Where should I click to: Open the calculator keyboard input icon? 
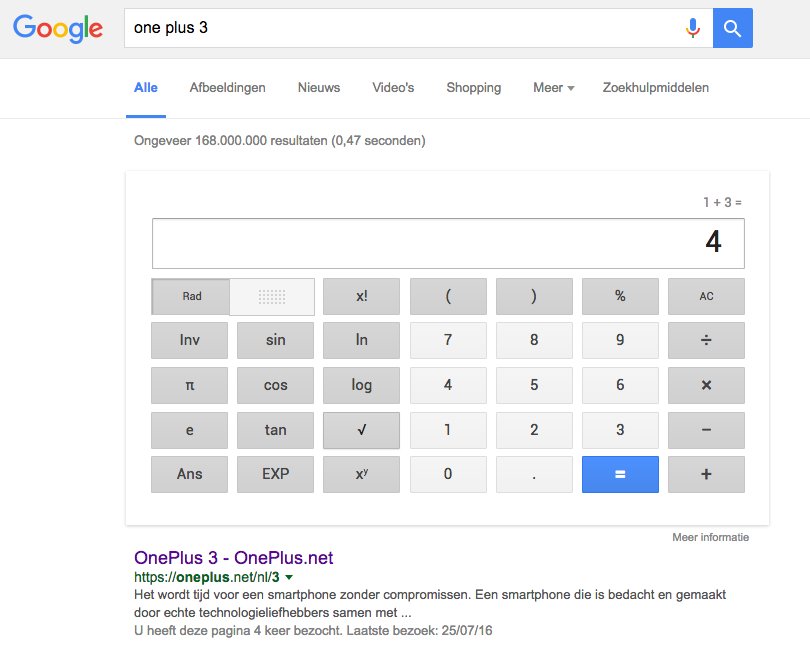pyautogui.click(x=275, y=296)
